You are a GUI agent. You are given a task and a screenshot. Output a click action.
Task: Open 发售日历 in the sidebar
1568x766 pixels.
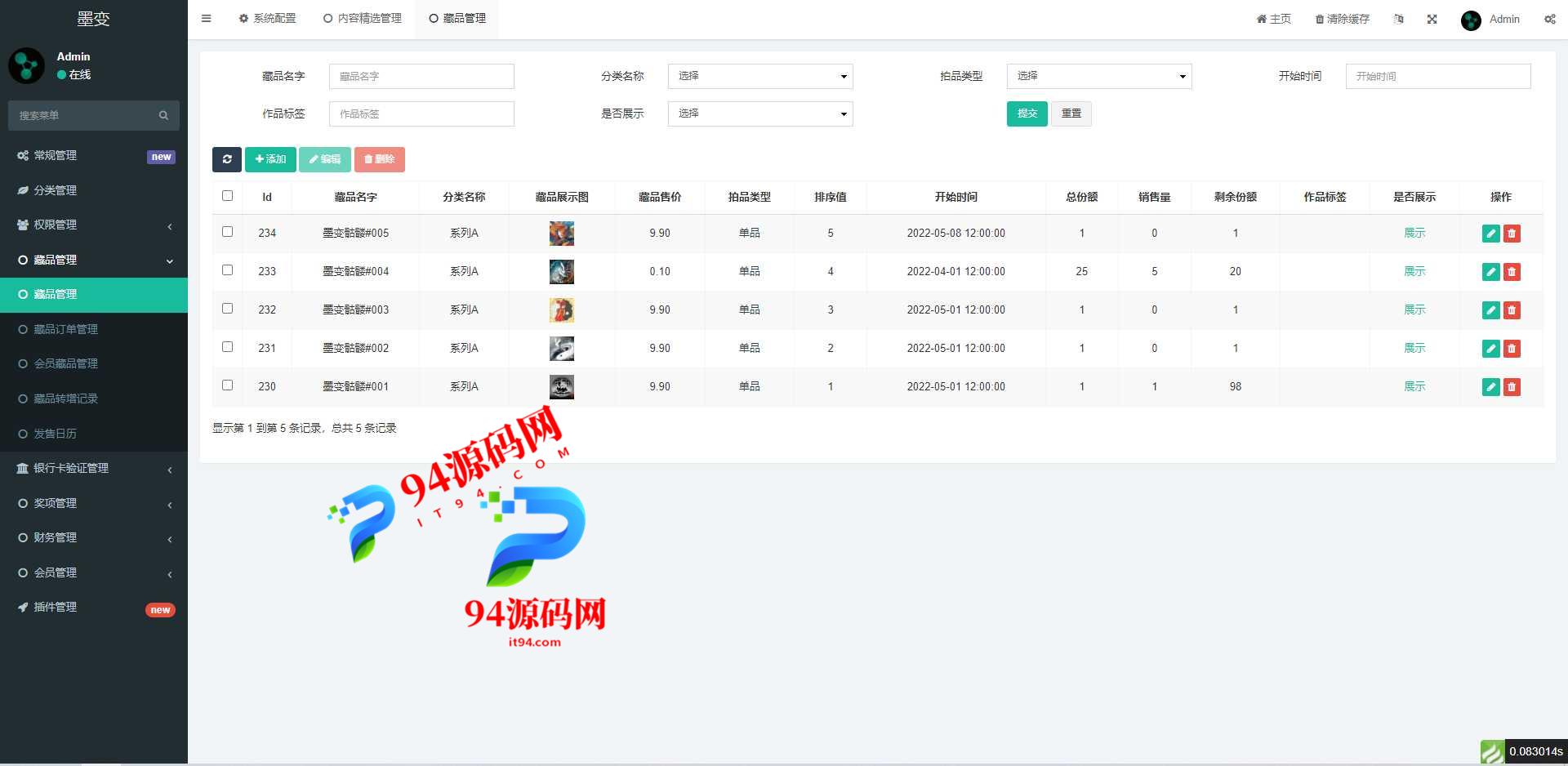pos(94,434)
